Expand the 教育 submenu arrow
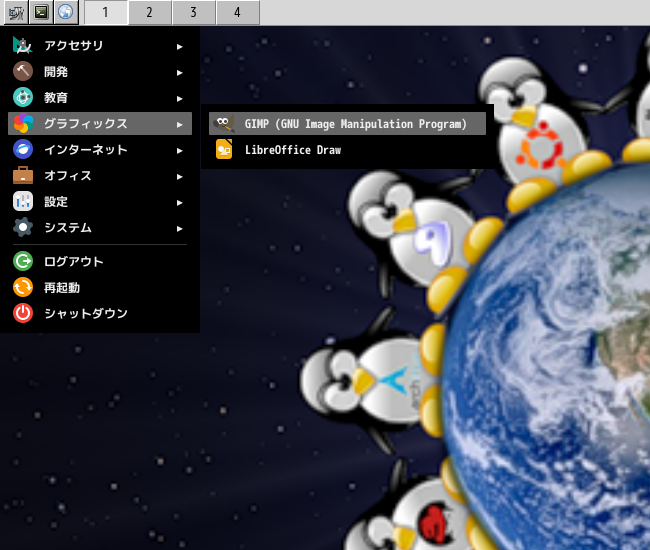This screenshot has width=650, height=550. [x=179, y=99]
